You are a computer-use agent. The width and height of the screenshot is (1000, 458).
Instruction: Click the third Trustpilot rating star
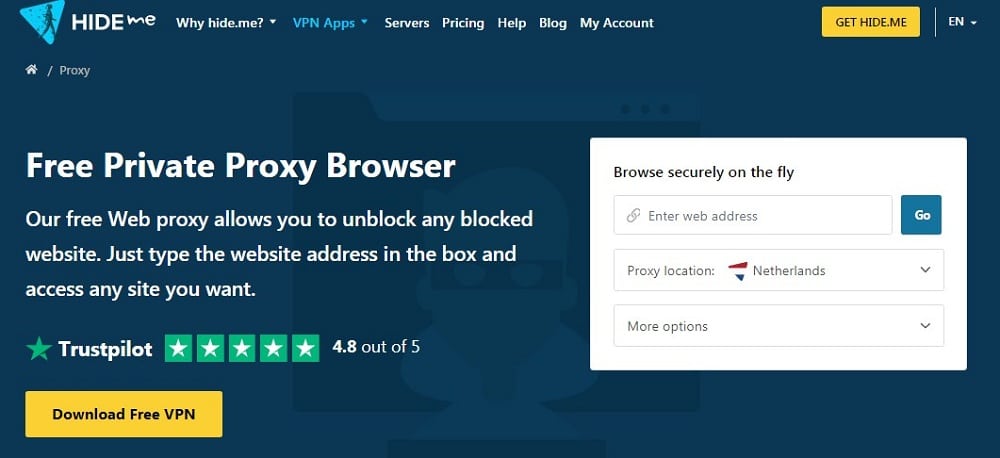point(242,348)
